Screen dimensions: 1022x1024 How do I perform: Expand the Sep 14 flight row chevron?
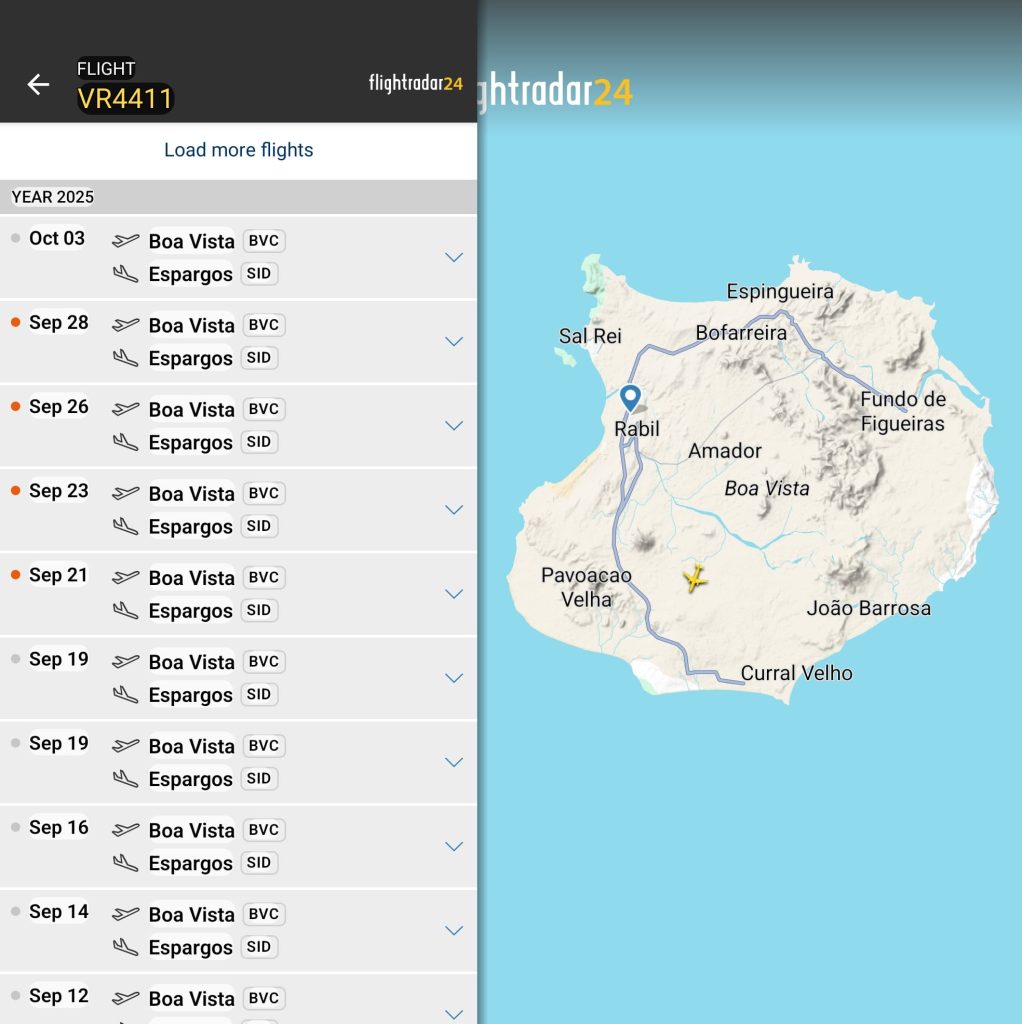click(x=454, y=930)
